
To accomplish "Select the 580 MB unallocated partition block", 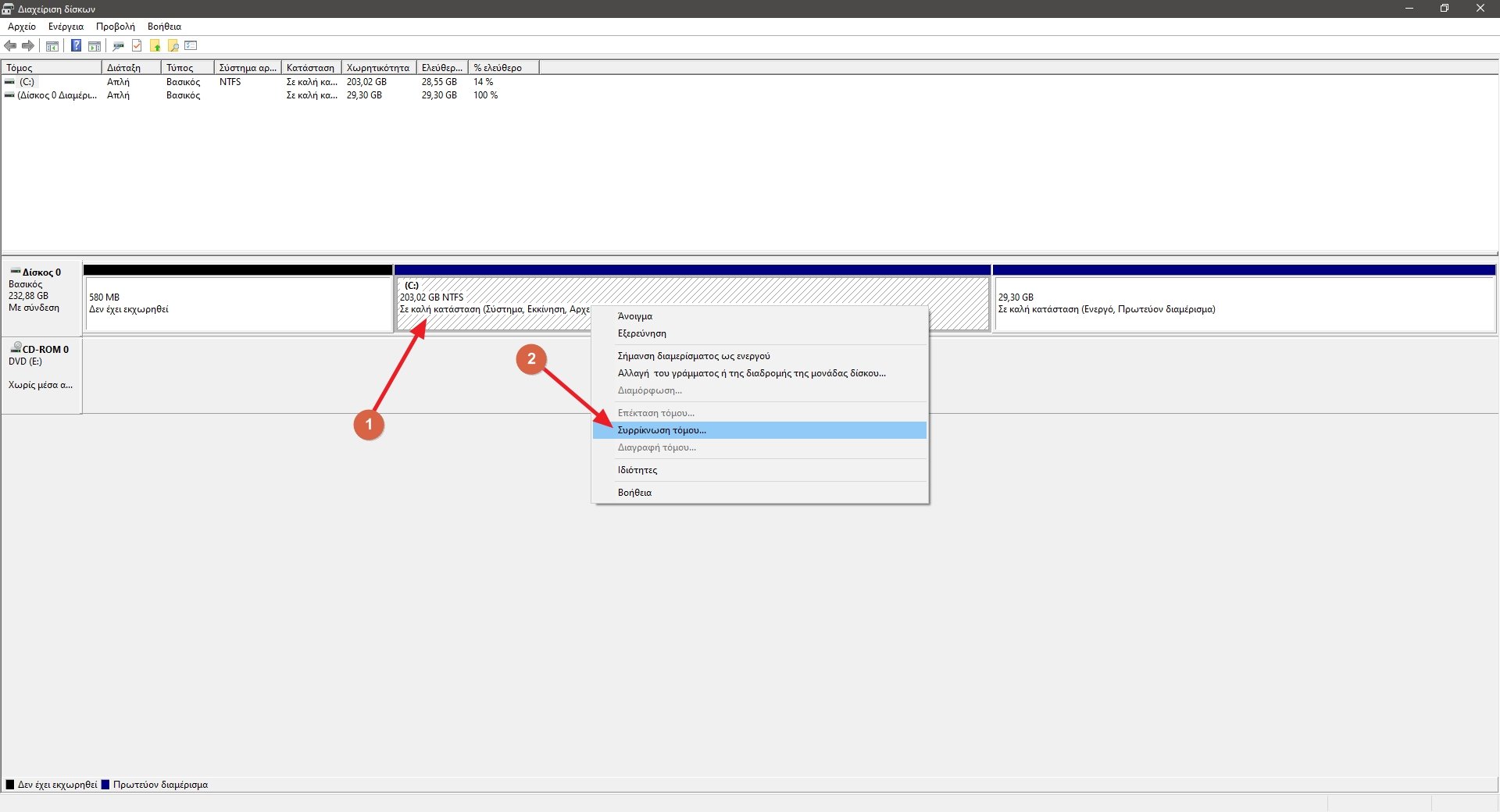I will pyautogui.click(x=238, y=304).
